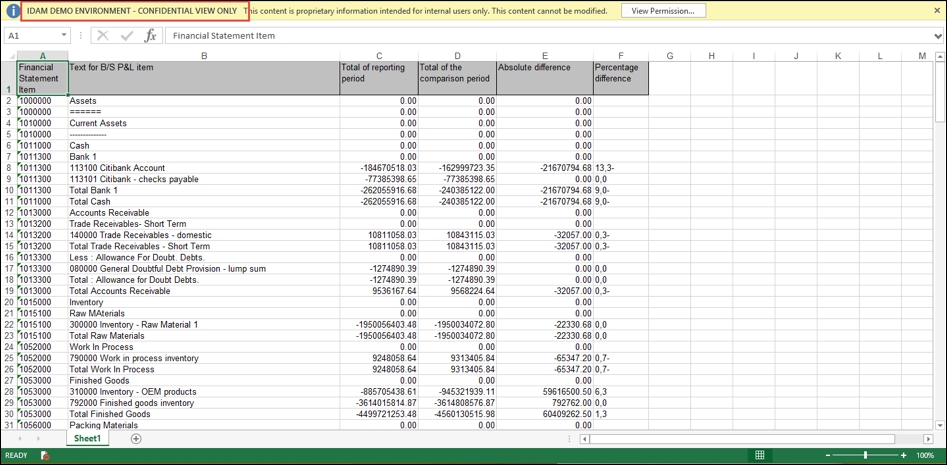This screenshot has width=947, height=465.
Task: Click the zoom out minus button
Action: pos(828,455)
